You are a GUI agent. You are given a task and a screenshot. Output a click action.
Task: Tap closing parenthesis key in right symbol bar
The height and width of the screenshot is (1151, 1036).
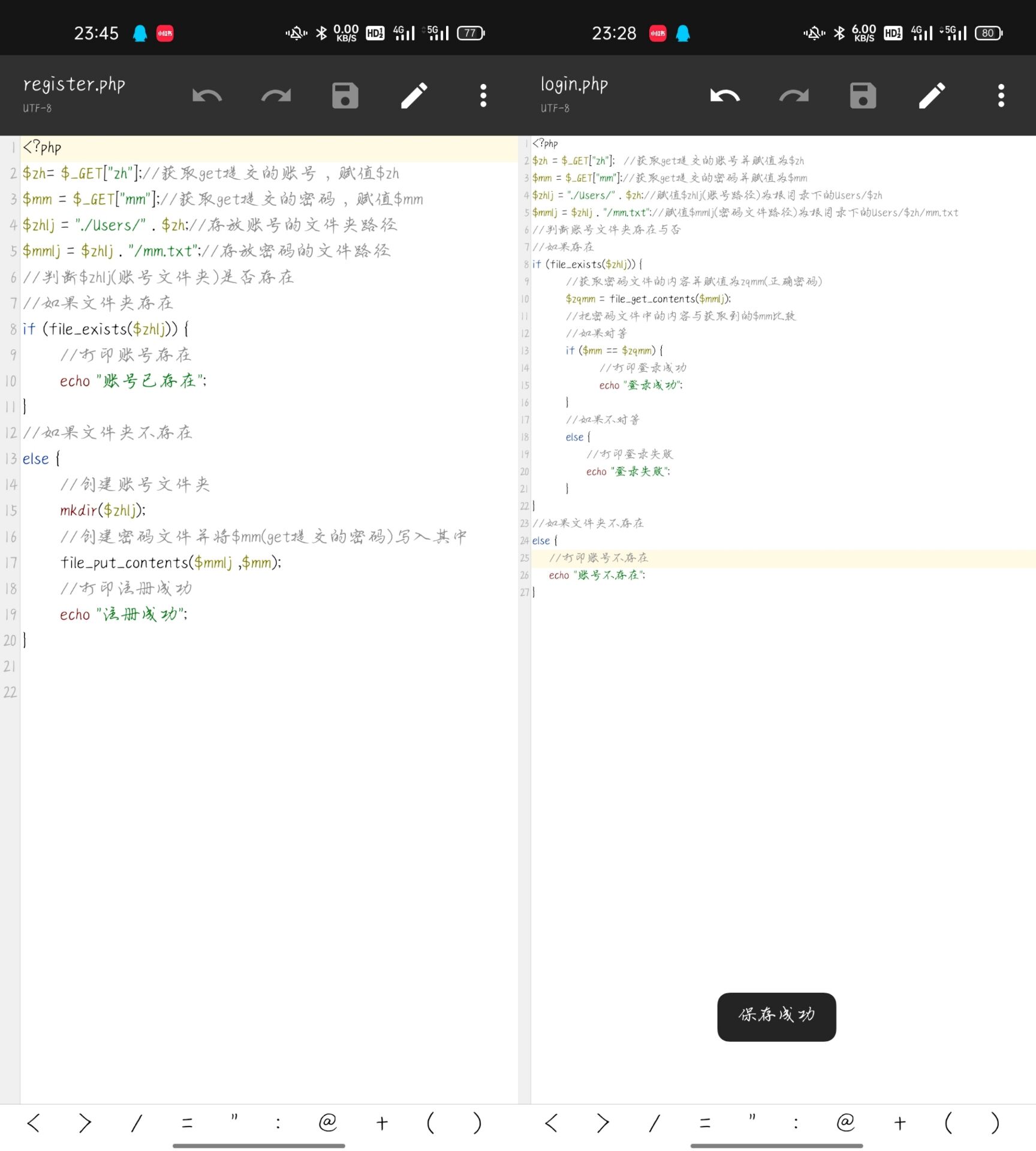(995, 1122)
